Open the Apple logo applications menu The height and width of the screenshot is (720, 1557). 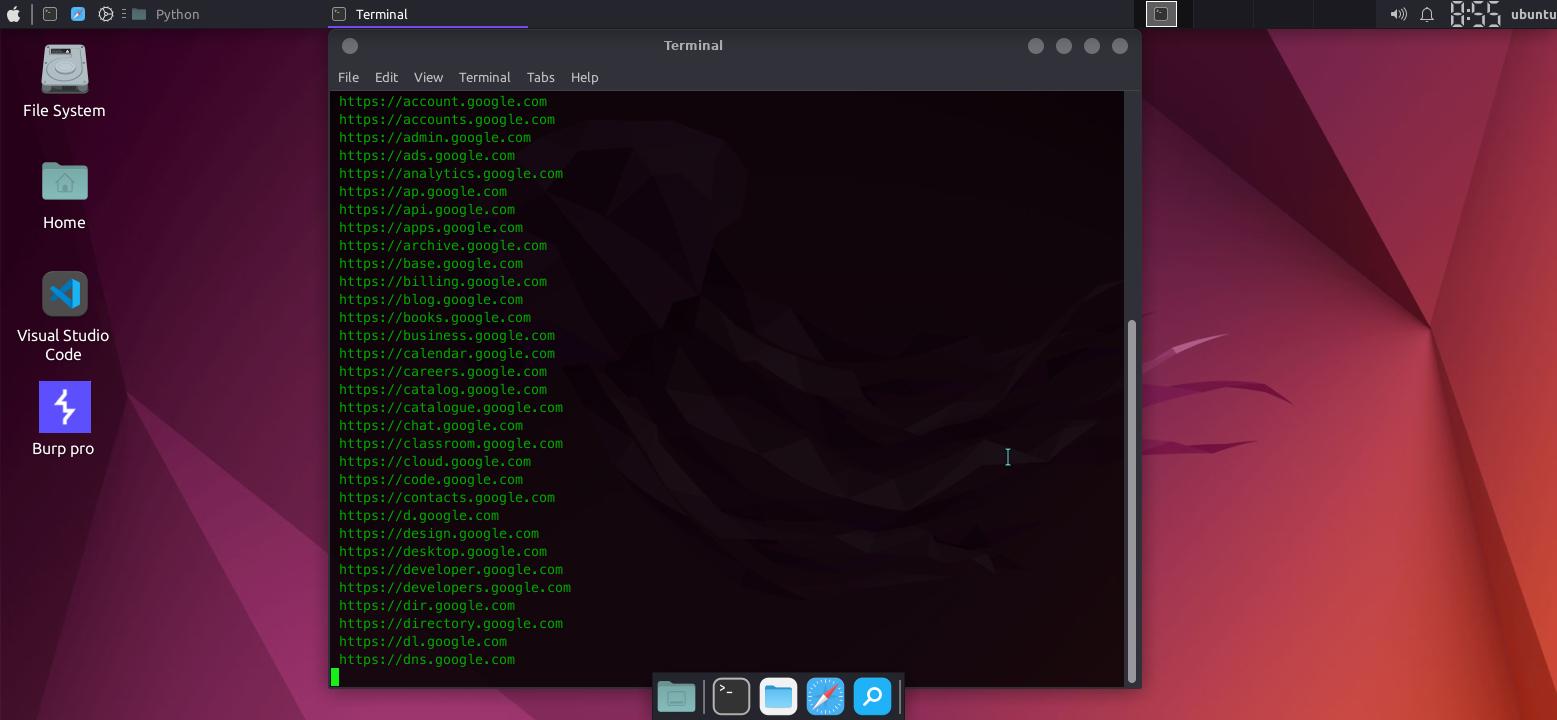click(x=13, y=14)
